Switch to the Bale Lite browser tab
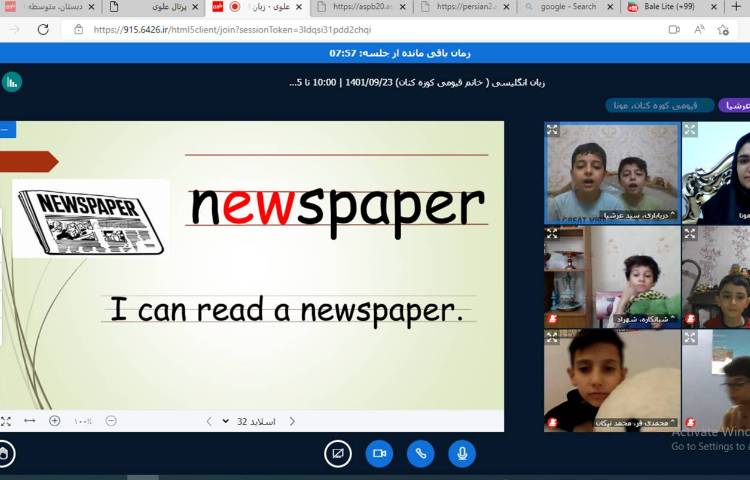This screenshot has height=480, width=750. coord(666,7)
